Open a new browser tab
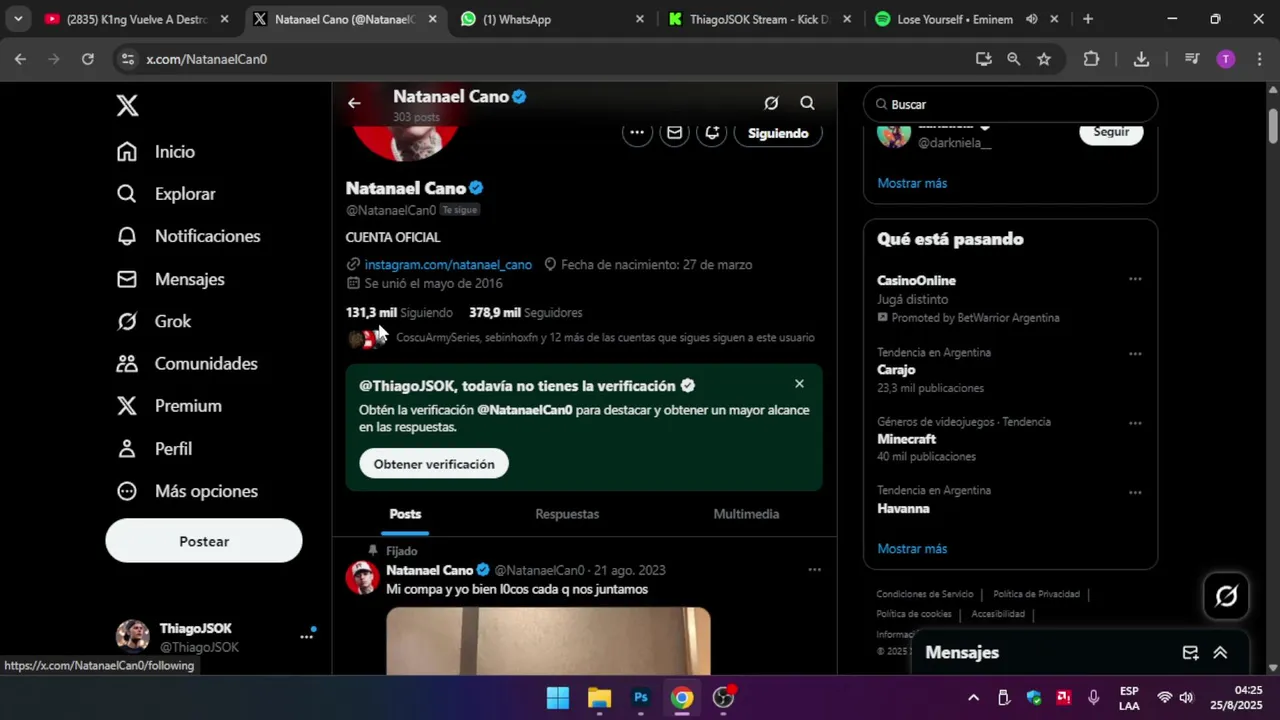1280x720 pixels. [1088, 19]
